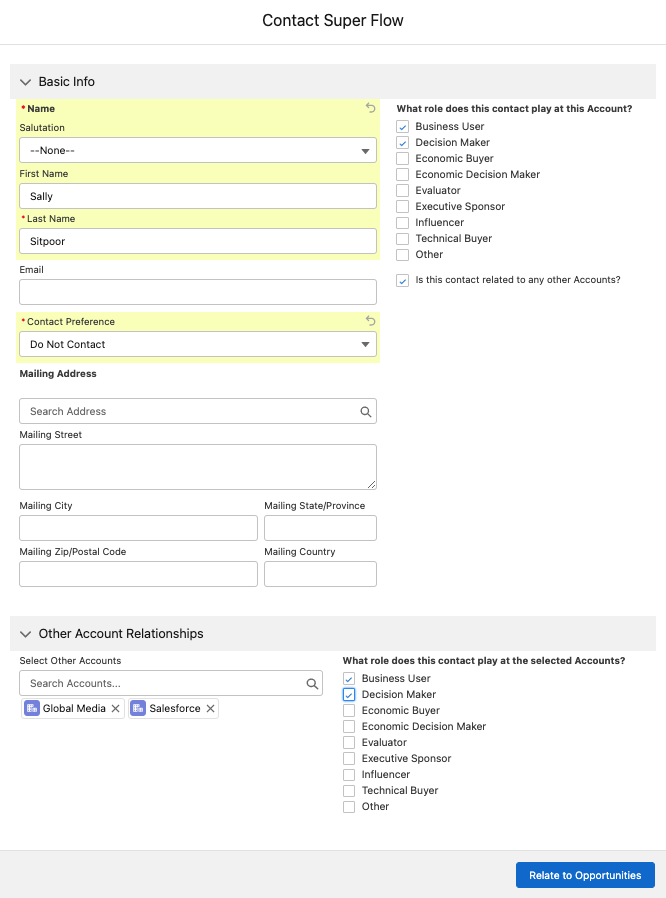The image size is (666, 898).
Task: Open the Salutation dropdown
Action: (x=196, y=150)
